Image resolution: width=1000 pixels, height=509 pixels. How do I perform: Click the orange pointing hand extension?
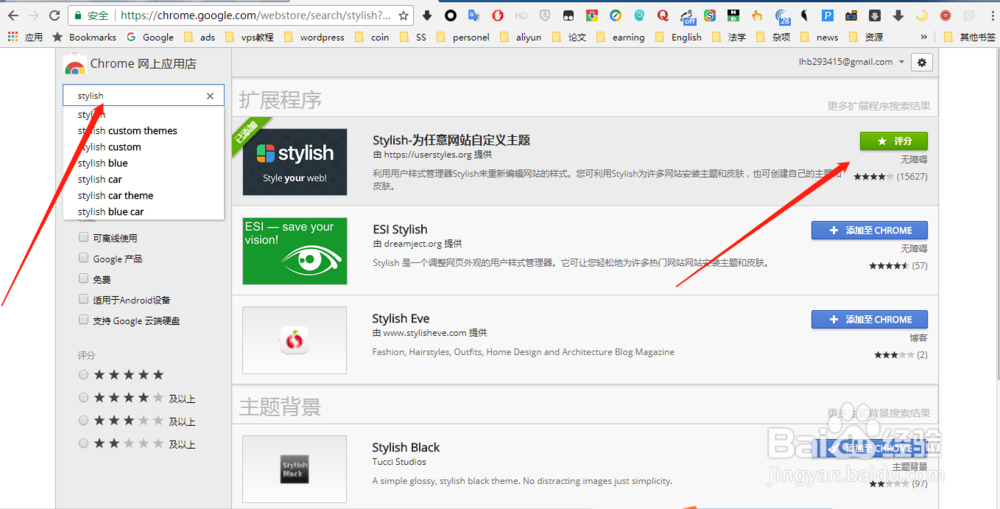(x=757, y=15)
